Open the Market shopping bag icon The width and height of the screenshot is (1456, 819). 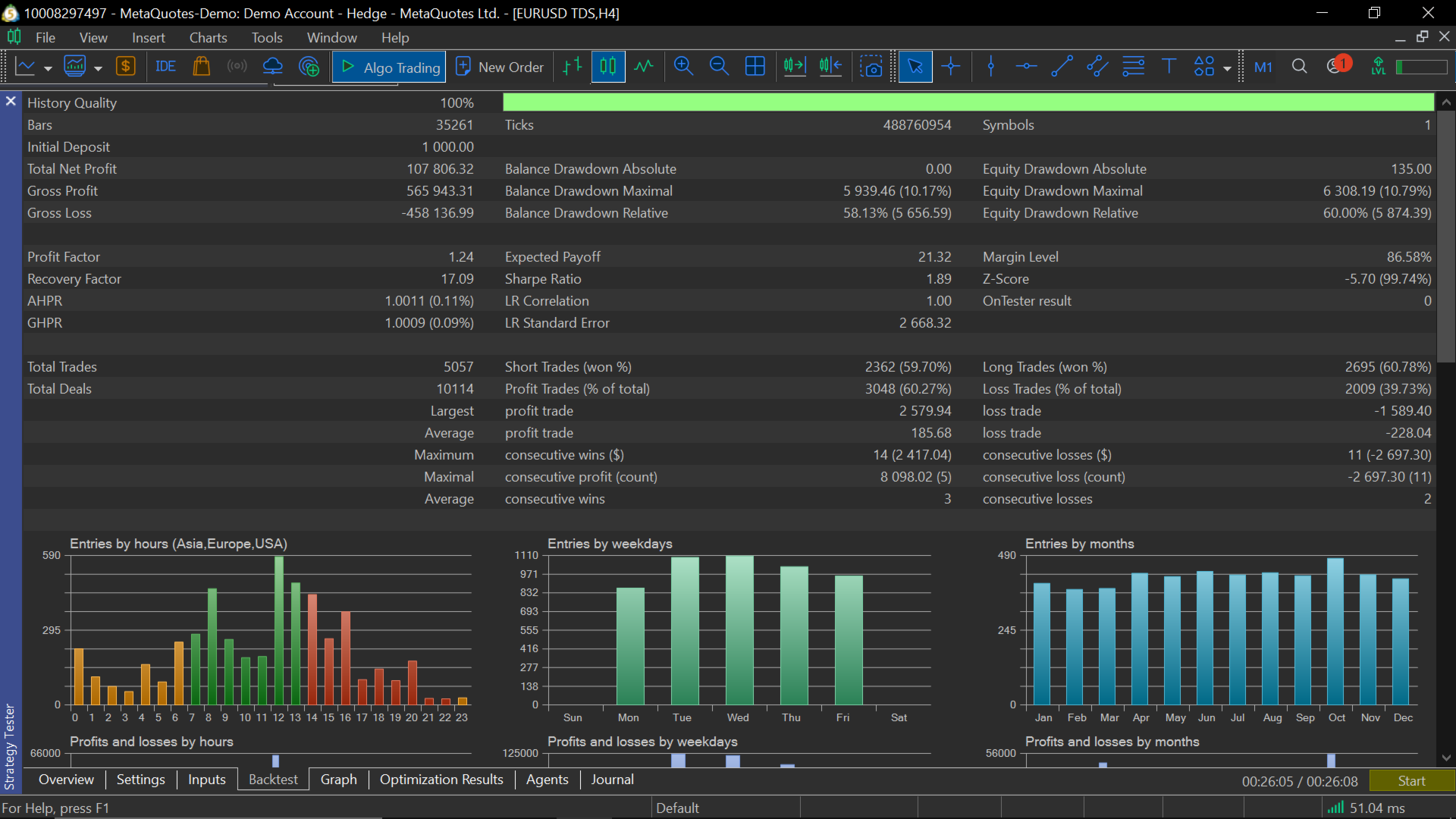[201, 67]
